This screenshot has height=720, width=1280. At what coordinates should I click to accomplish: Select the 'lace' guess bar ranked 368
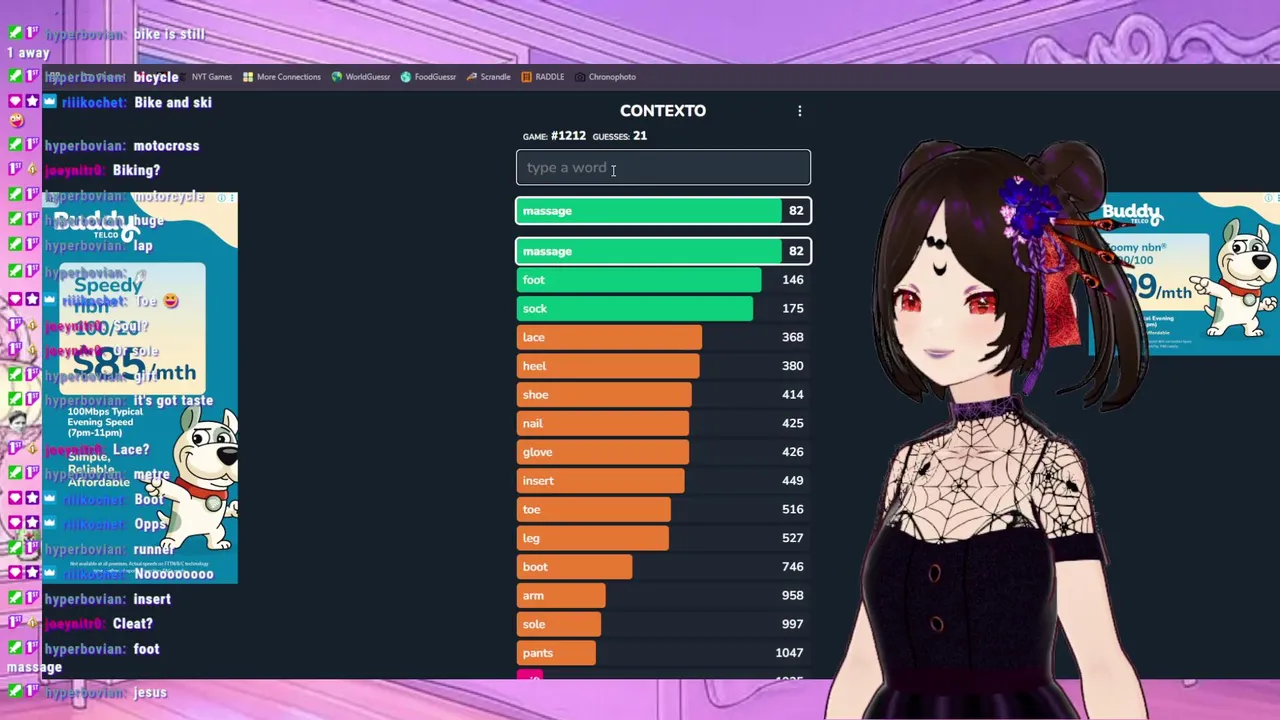coord(663,337)
